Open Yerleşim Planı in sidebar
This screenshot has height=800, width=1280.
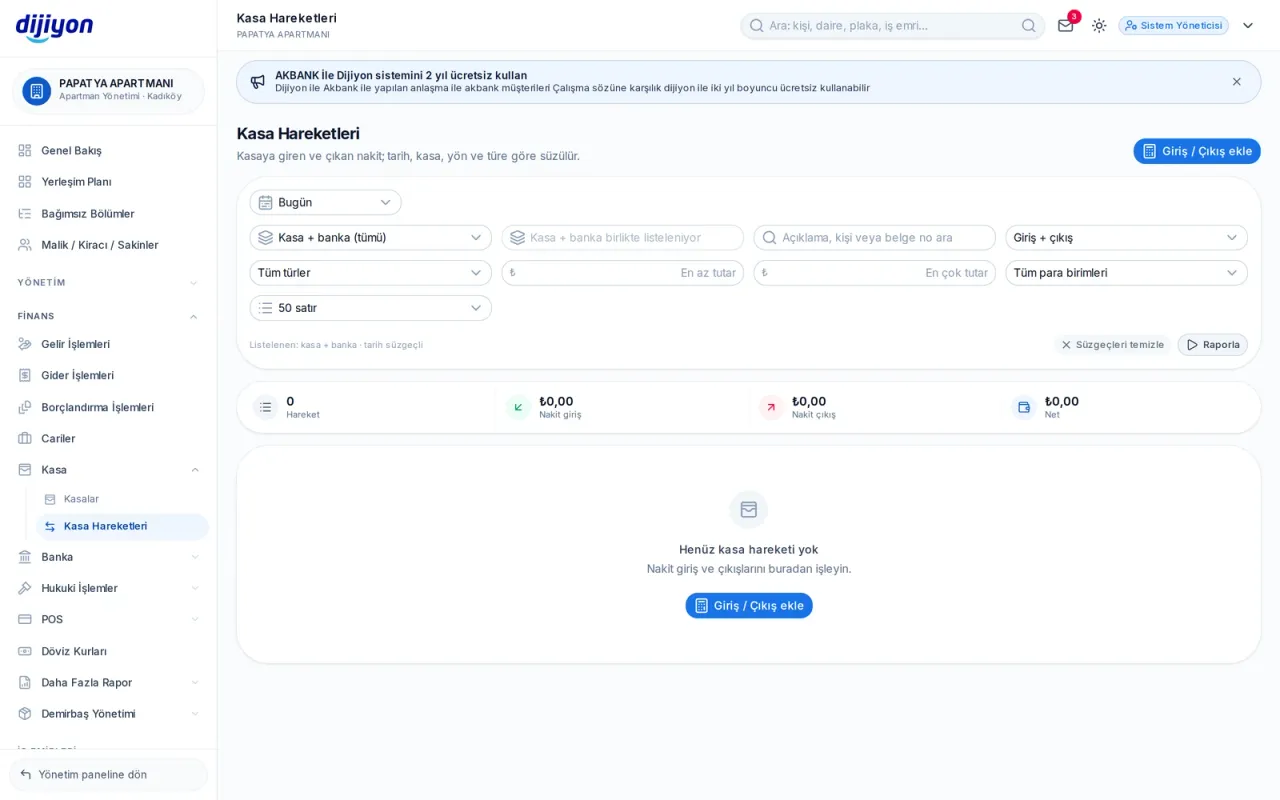point(108,182)
